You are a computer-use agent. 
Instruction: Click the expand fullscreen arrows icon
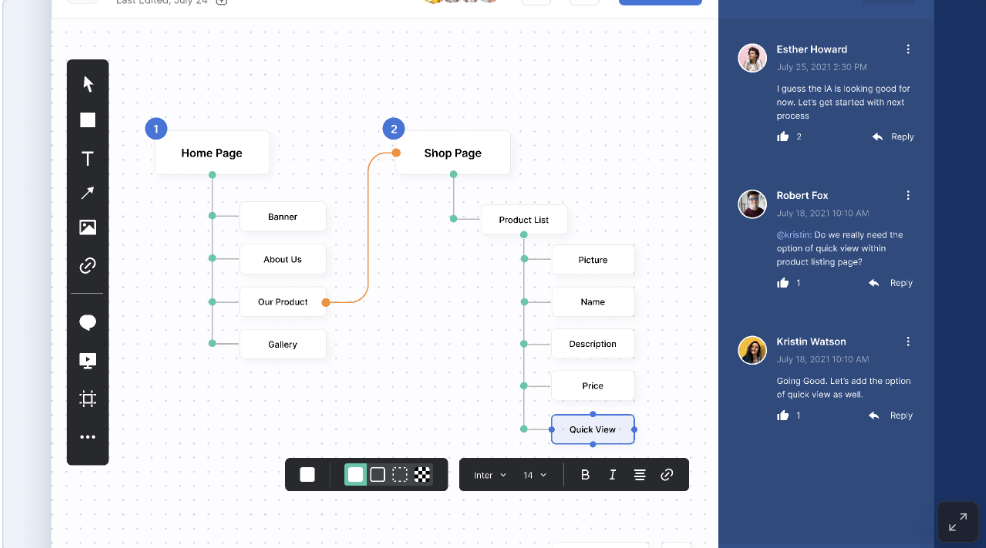(958, 522)
